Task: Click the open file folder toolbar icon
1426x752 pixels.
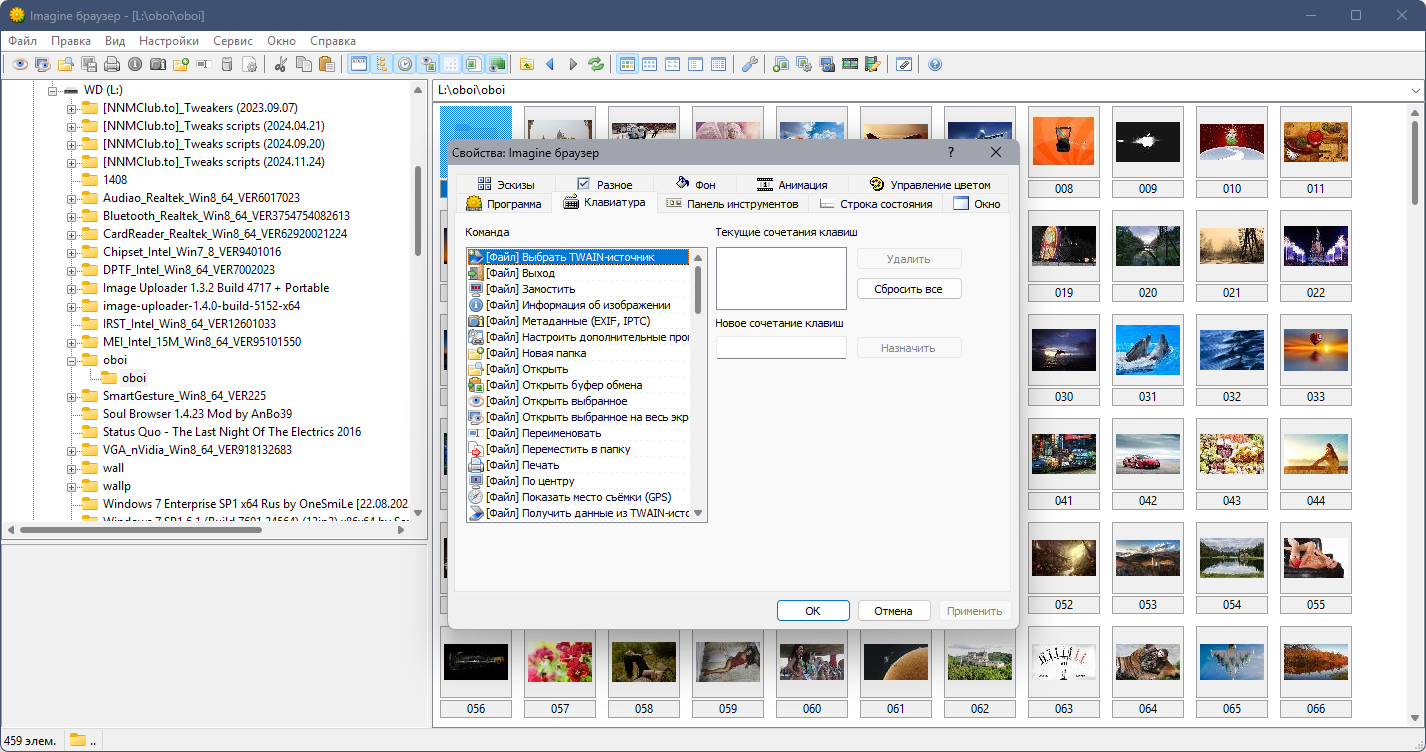Action: 65,65
